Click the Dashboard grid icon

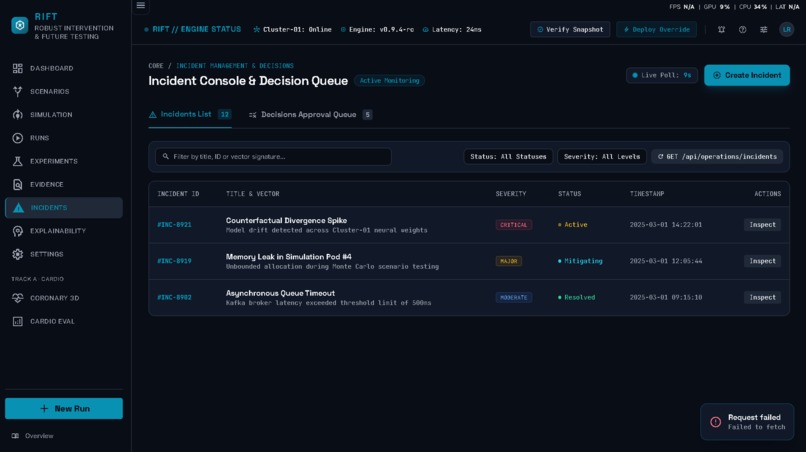pos(17,68)
